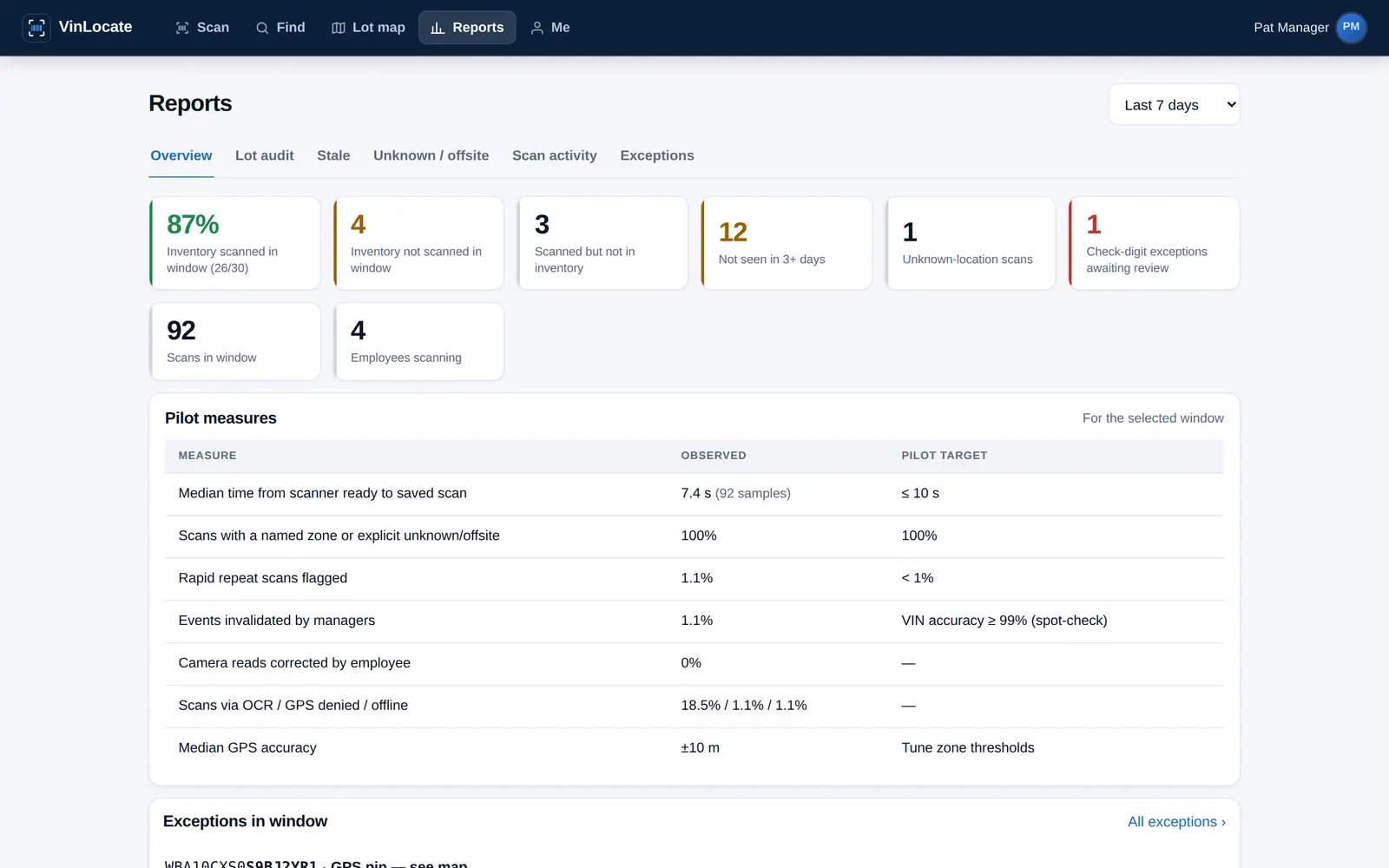Open the Unknown-location scans card
Viewport: 1389px width, 868px height.
(971, 243)
